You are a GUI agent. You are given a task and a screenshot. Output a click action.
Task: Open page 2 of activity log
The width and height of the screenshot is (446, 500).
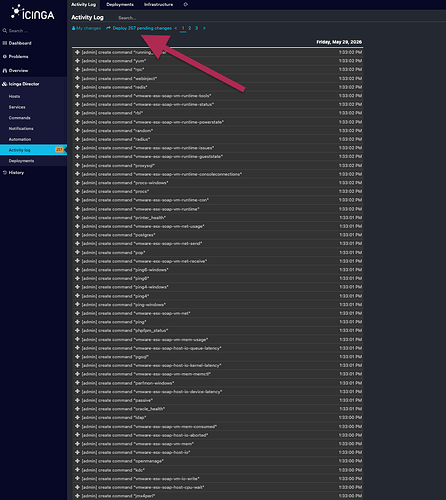click(x=189, y=28)
